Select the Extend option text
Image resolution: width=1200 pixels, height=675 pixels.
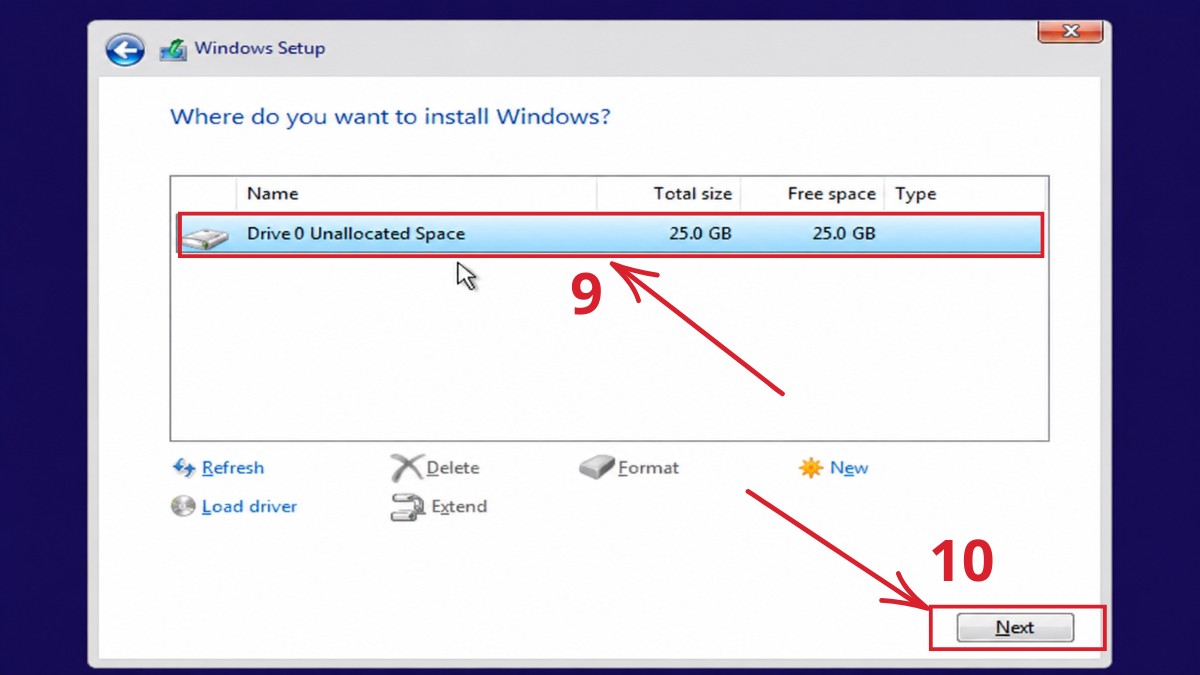coord(459,506)
